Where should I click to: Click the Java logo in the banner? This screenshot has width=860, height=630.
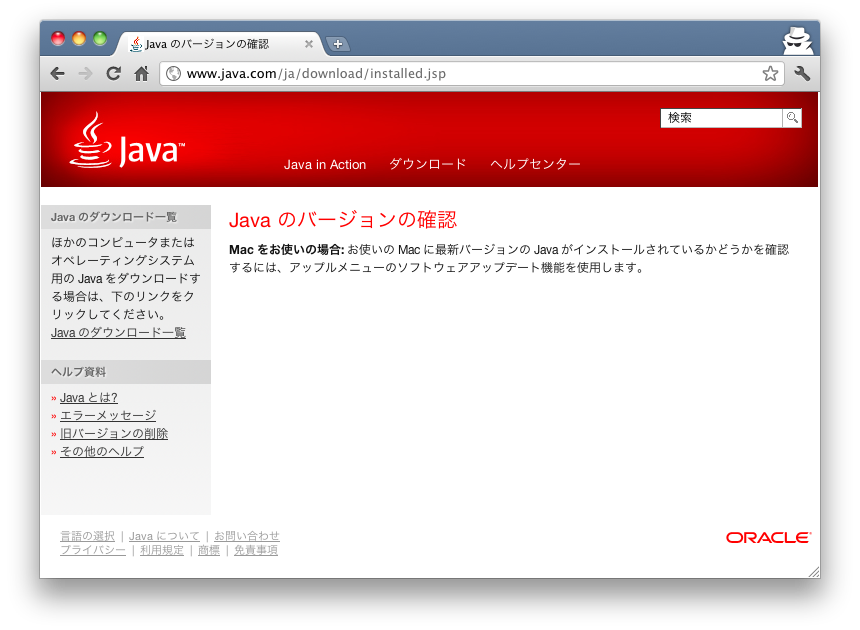pos(127,141)
